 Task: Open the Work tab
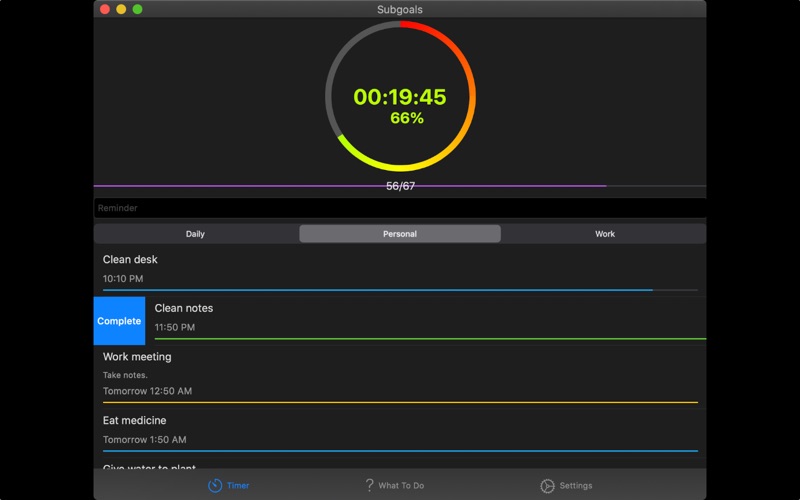pyautogui.click(x=605, y=234)
